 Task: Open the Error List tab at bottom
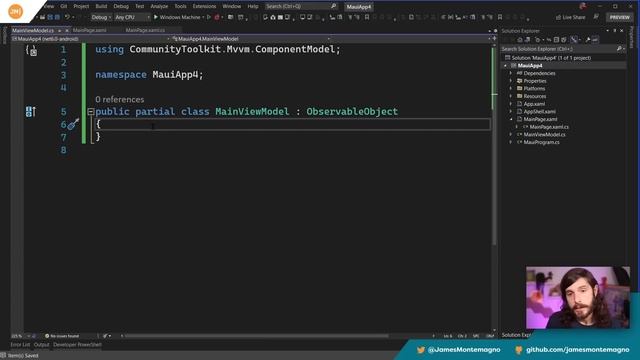pos(20,345)
